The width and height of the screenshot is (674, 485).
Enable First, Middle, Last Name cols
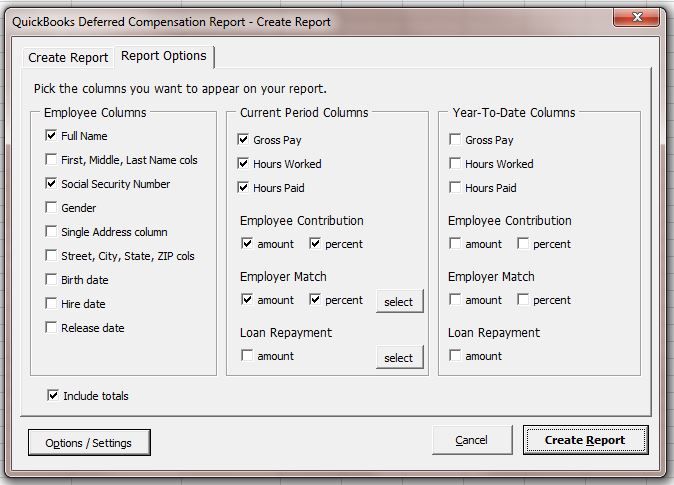pyautogui.click(x=51, y=160)
